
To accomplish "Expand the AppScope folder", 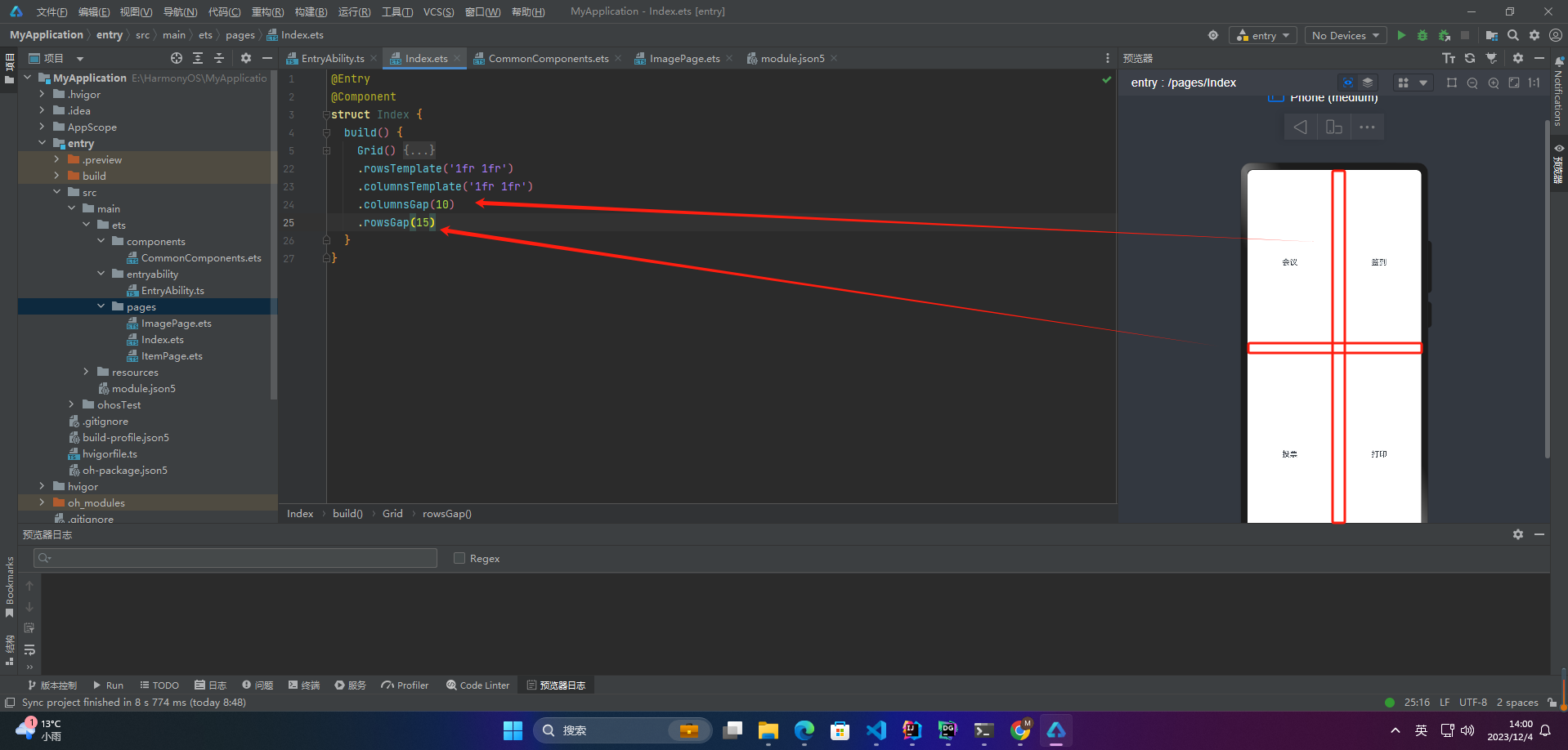I will 43,127.
